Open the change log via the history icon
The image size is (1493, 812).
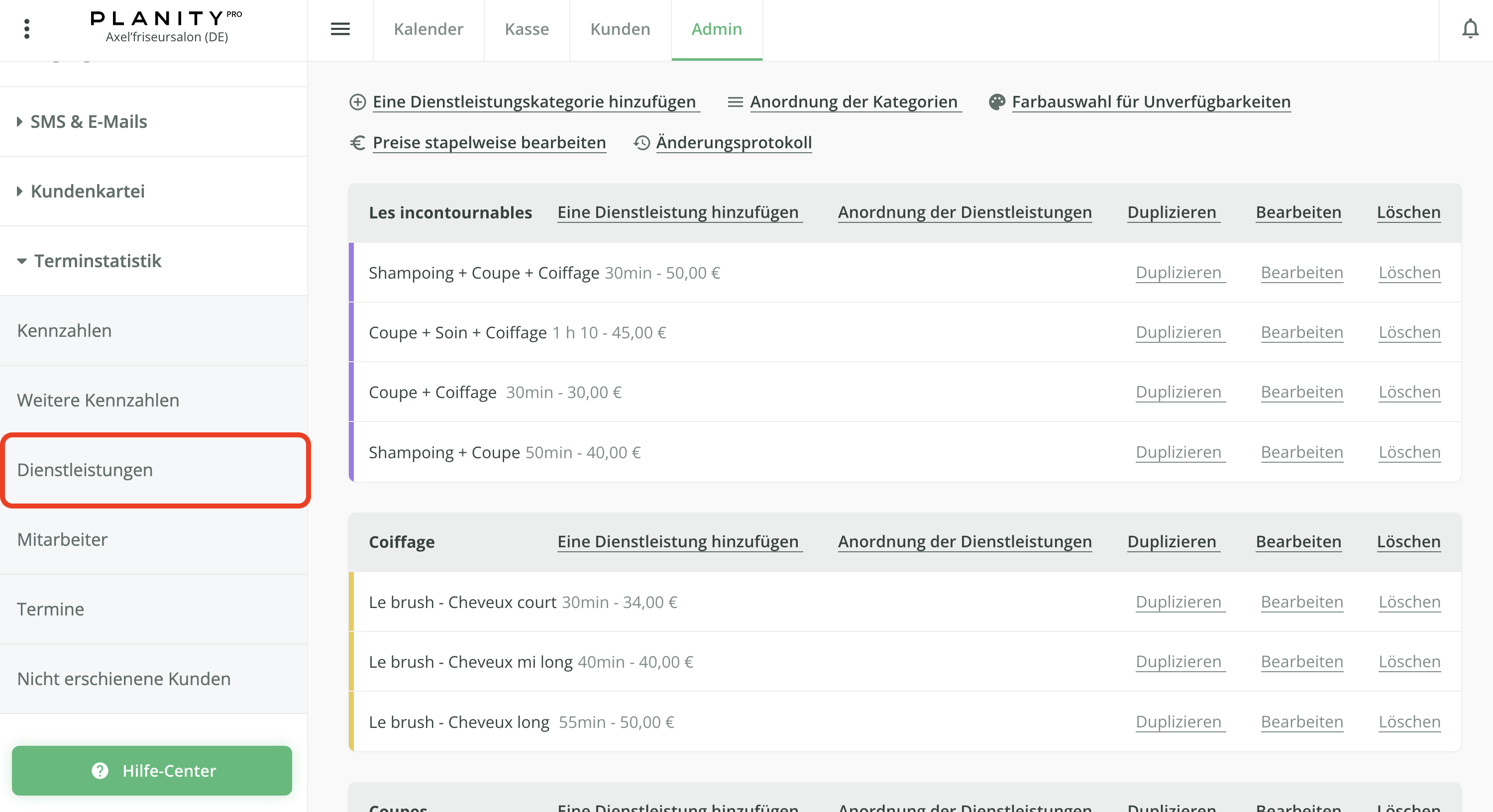coord(641,143)
